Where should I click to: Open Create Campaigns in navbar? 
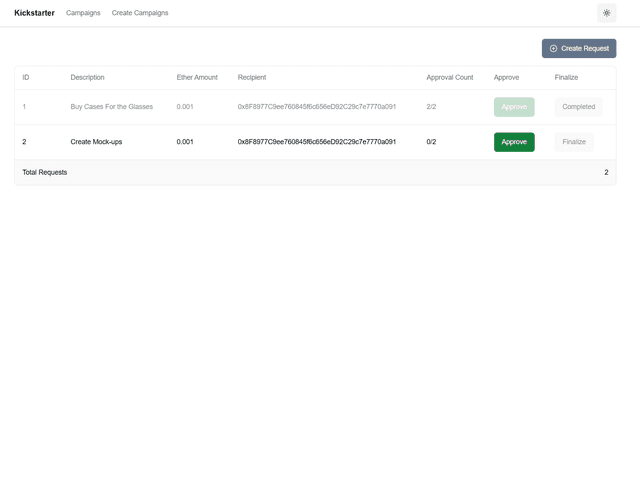pos(140,13)
